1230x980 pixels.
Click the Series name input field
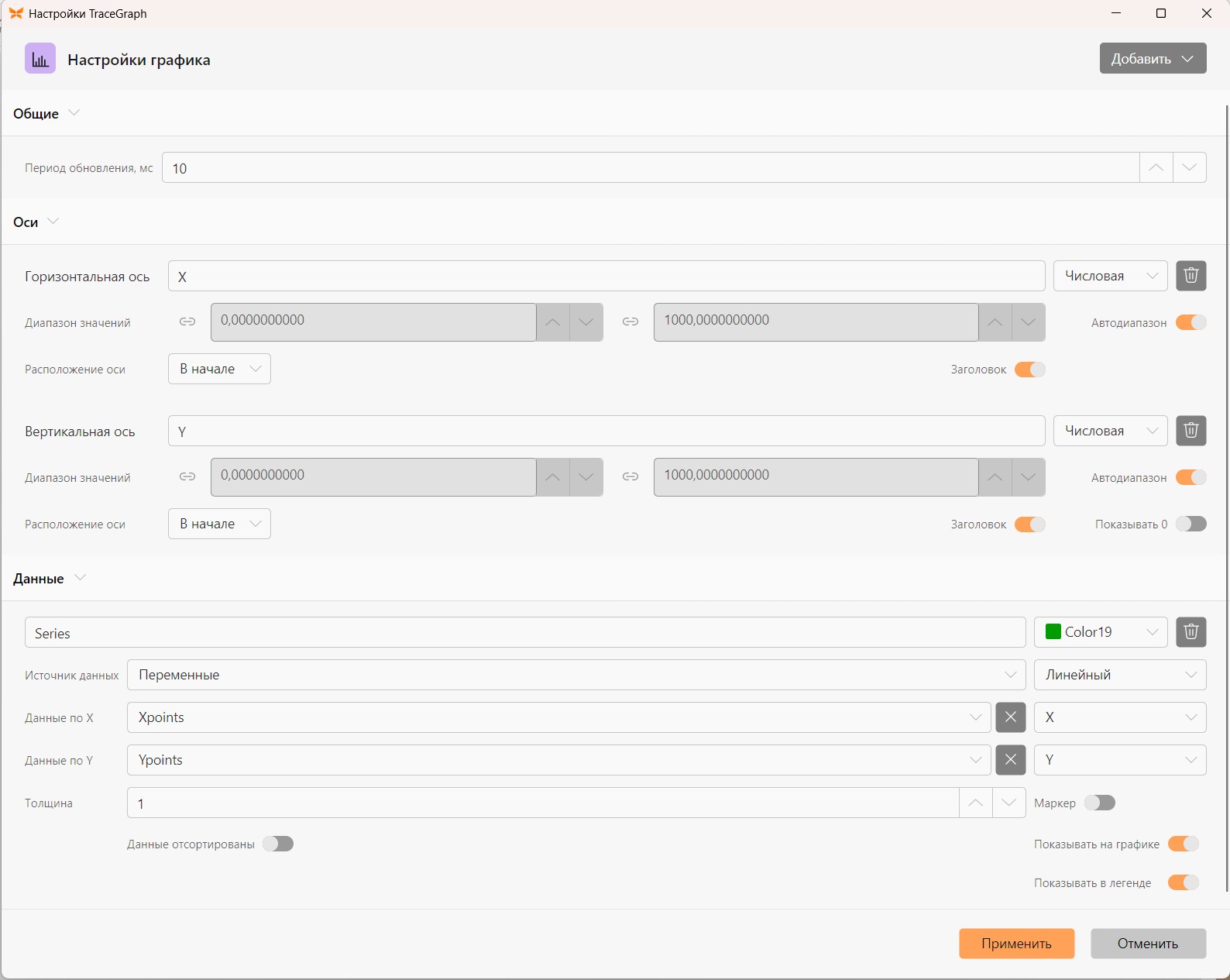pyautogui.click(x=525, y=632)
